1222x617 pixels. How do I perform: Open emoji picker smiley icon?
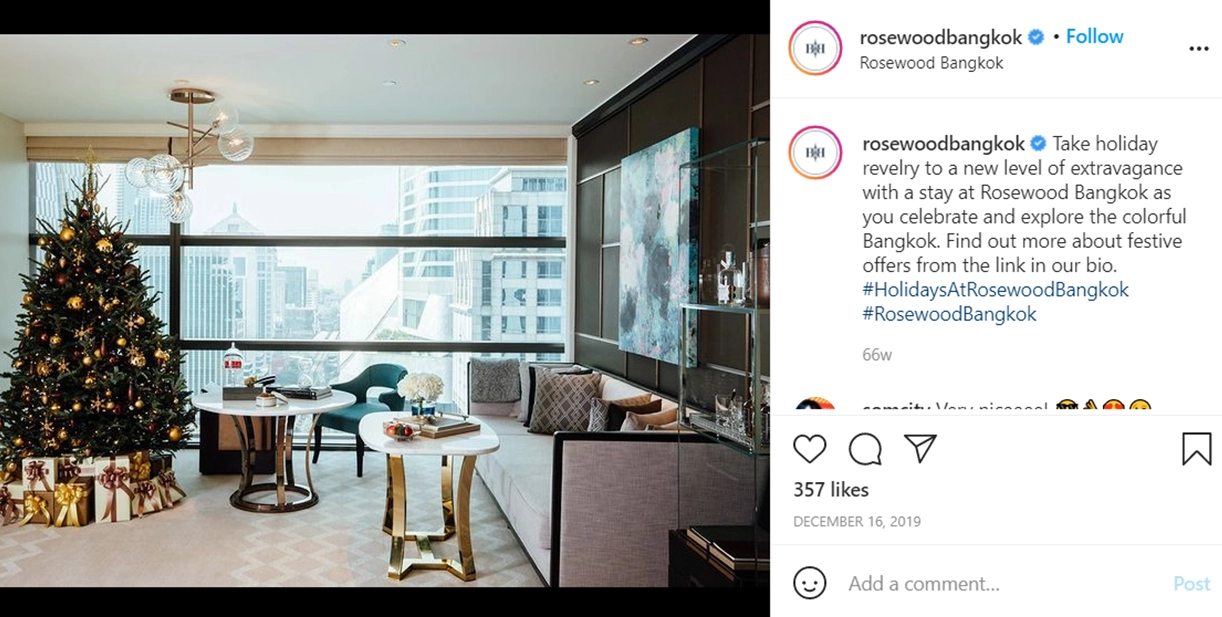pyautogui.click(x=810, y=583)
